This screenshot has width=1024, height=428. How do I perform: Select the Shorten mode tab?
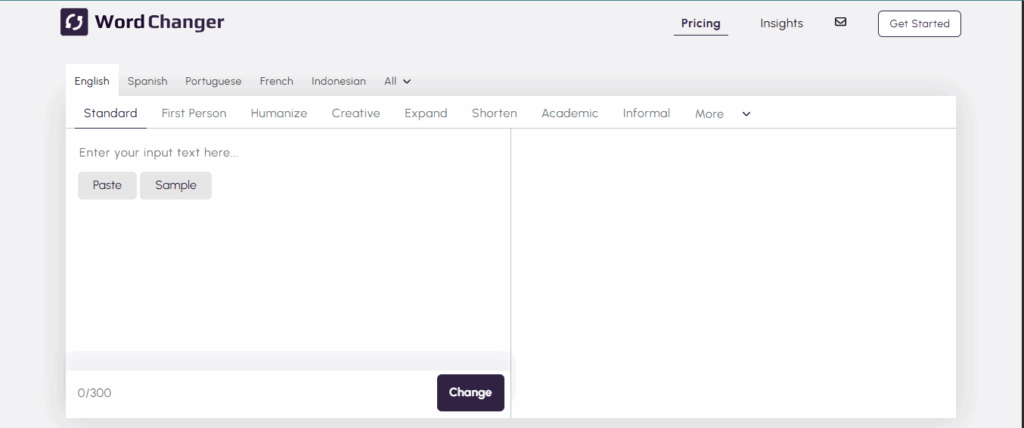[494, 113]
